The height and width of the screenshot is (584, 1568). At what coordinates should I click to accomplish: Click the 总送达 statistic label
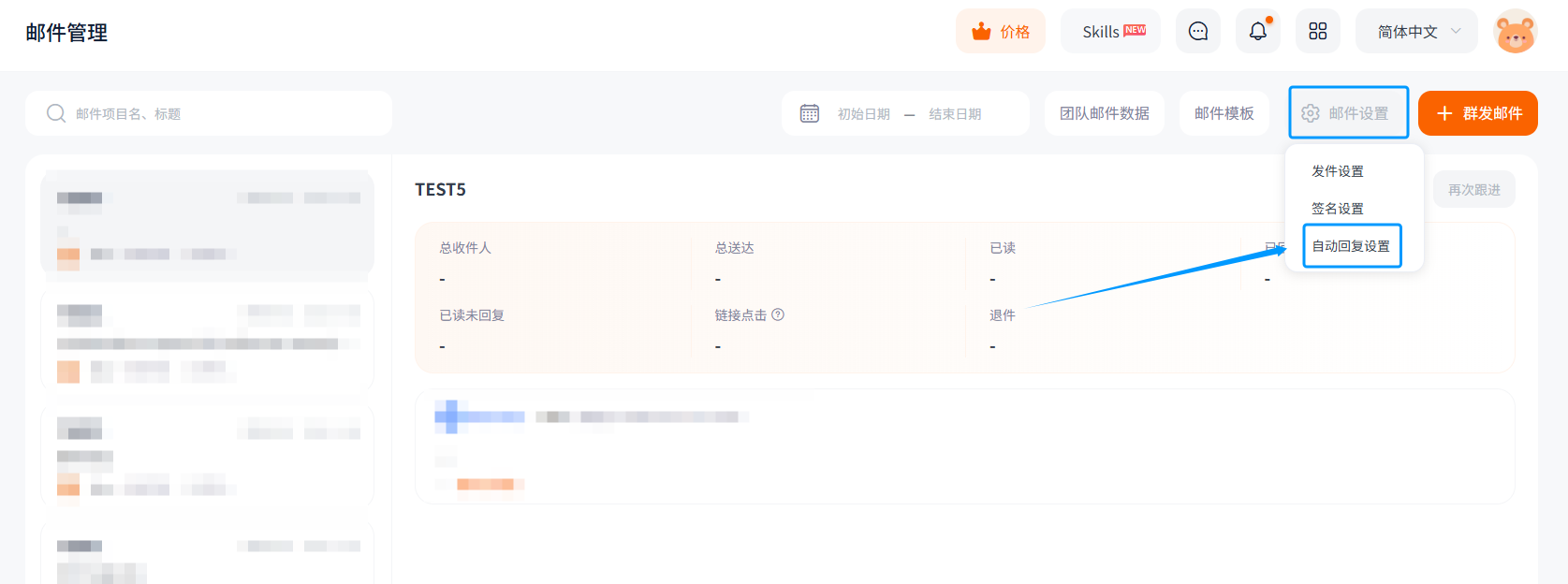coord(734,248)
